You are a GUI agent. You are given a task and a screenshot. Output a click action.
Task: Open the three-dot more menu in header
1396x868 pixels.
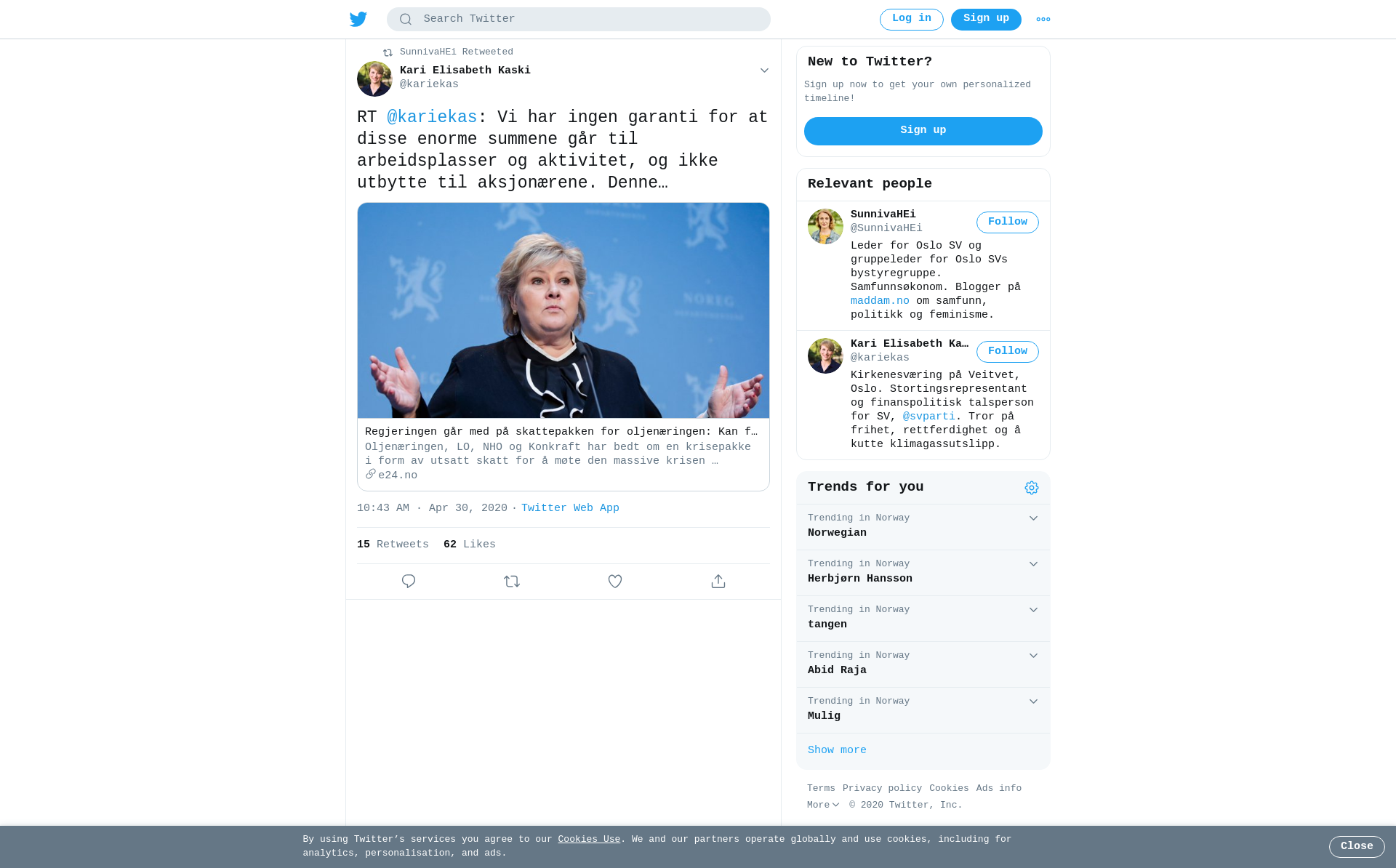tap(1043, 20)
